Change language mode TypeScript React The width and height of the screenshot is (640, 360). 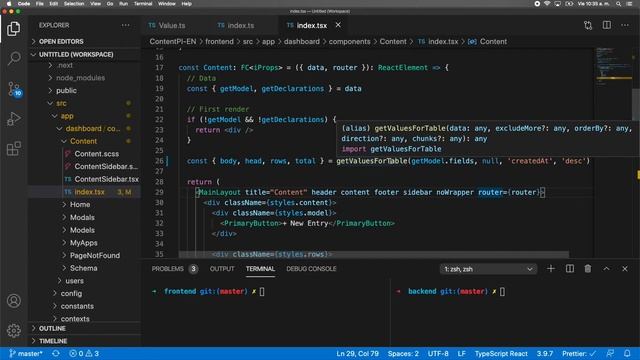(501, 353)
